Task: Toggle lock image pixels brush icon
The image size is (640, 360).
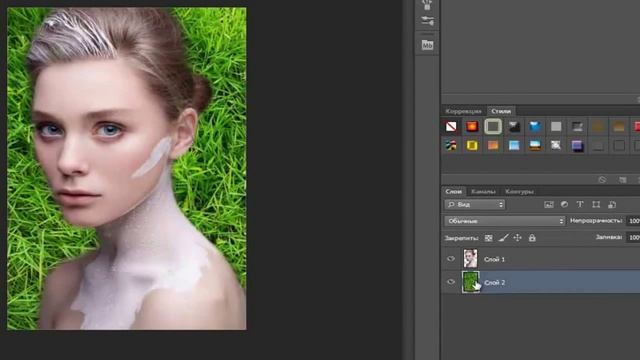Action: pos(503,238)
